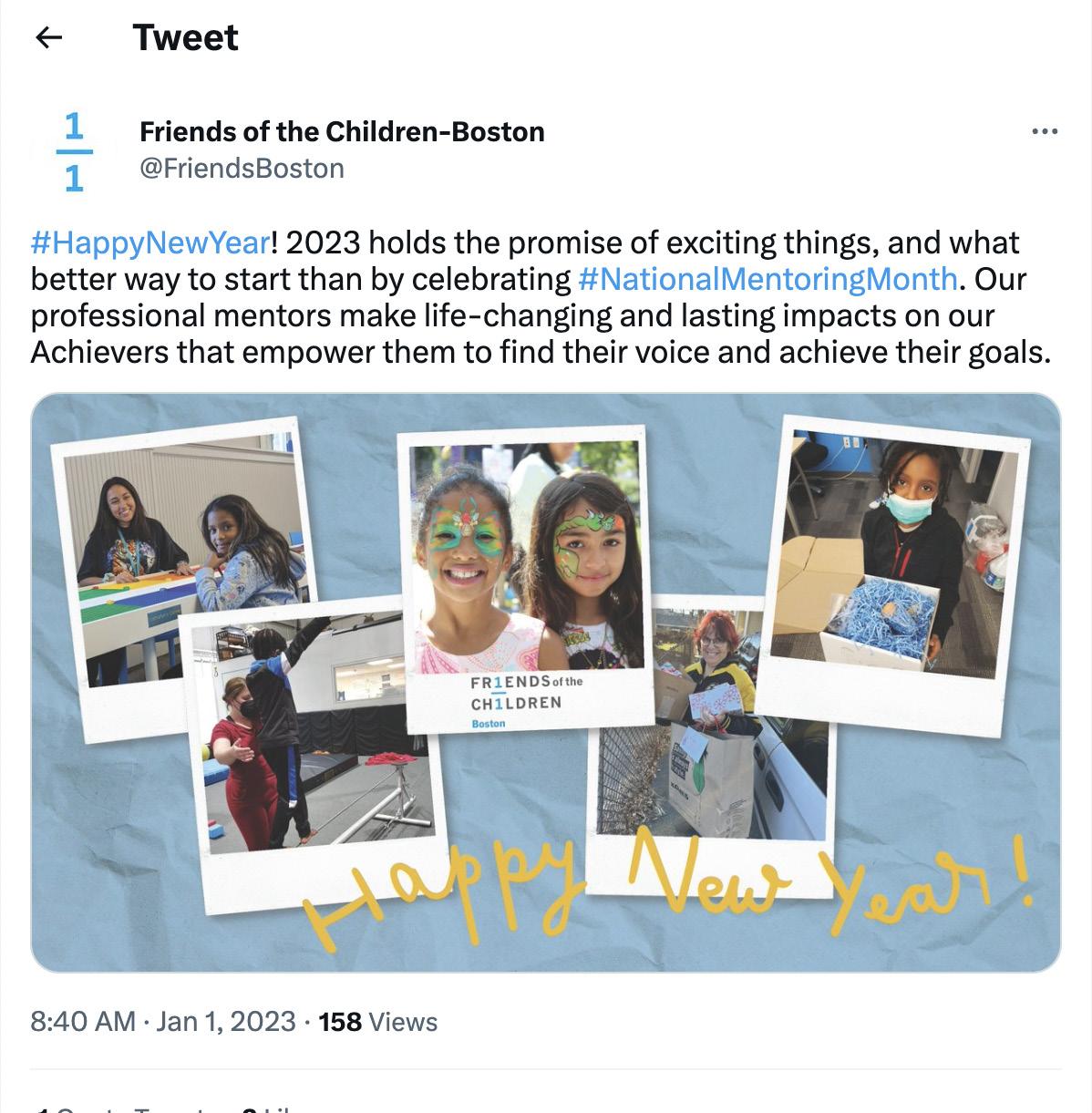The height and width of the screenshot is (1113, 1092).
Task: Go back using the left arrow
Action: point(47,37)
